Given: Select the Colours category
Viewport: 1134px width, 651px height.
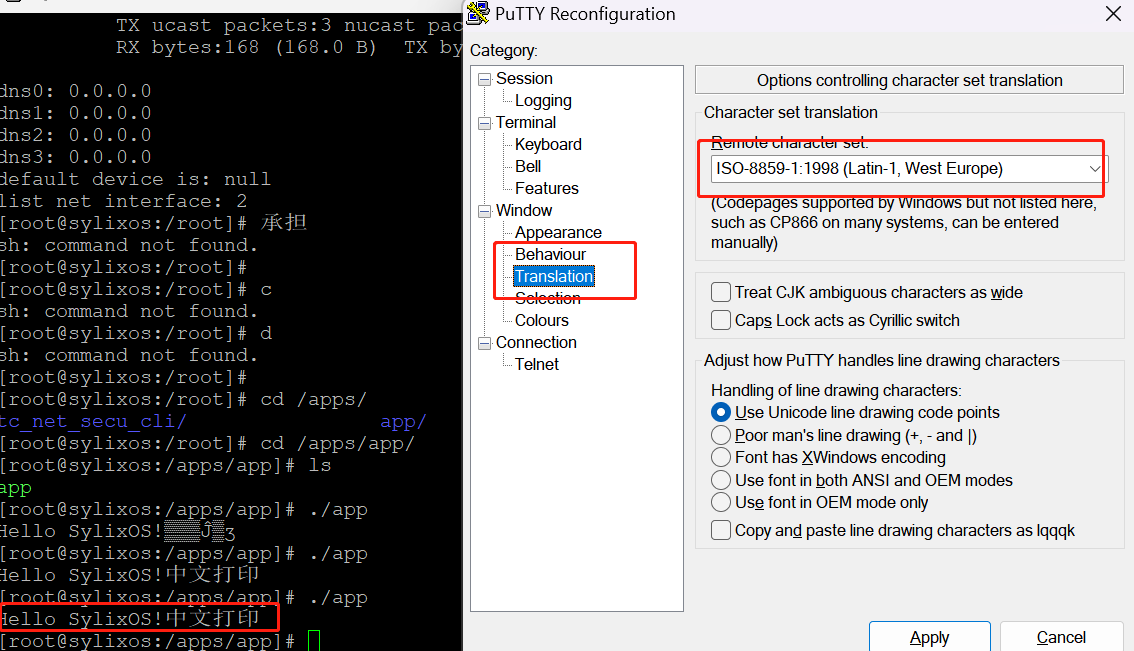Looking at the screenshot, I should tap(542, 320).
